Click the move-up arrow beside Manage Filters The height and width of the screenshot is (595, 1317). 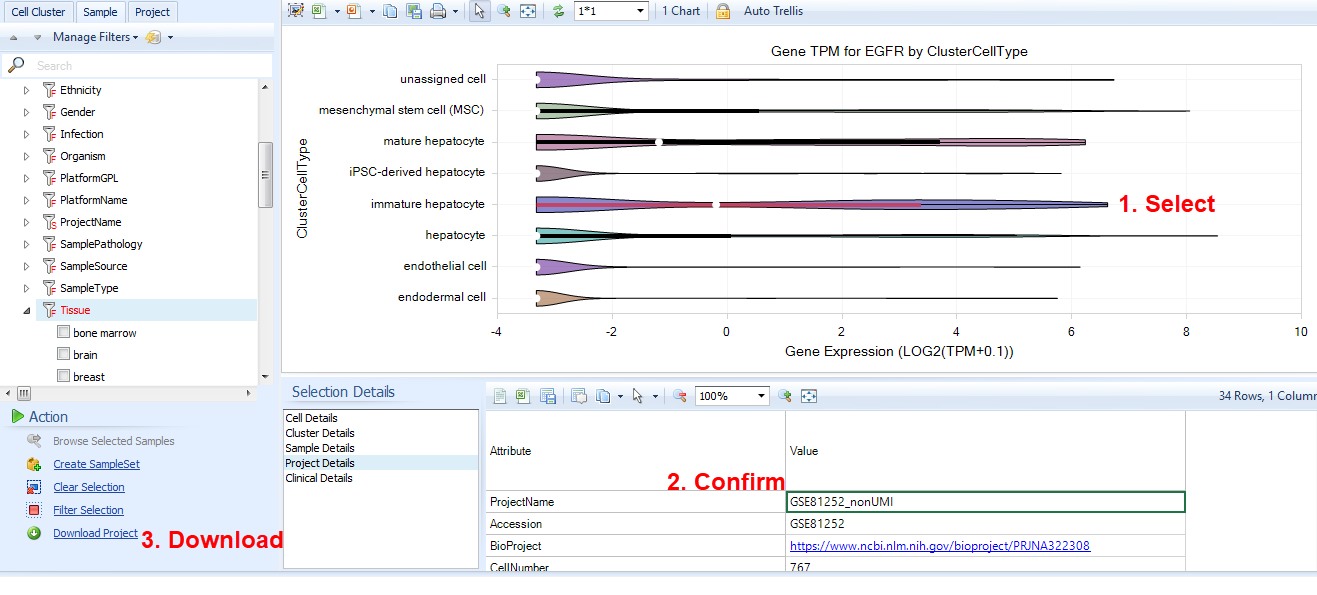click(14, 37)
